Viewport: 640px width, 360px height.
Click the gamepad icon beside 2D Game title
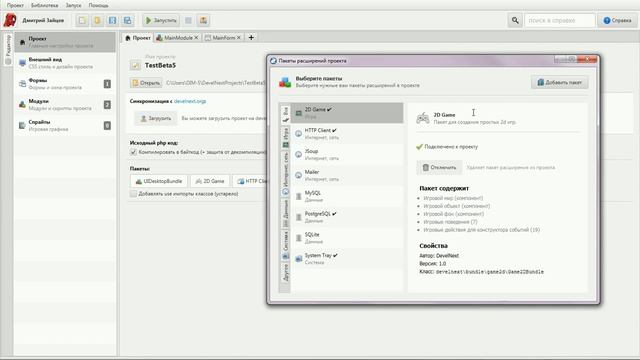tap(423, 118)
